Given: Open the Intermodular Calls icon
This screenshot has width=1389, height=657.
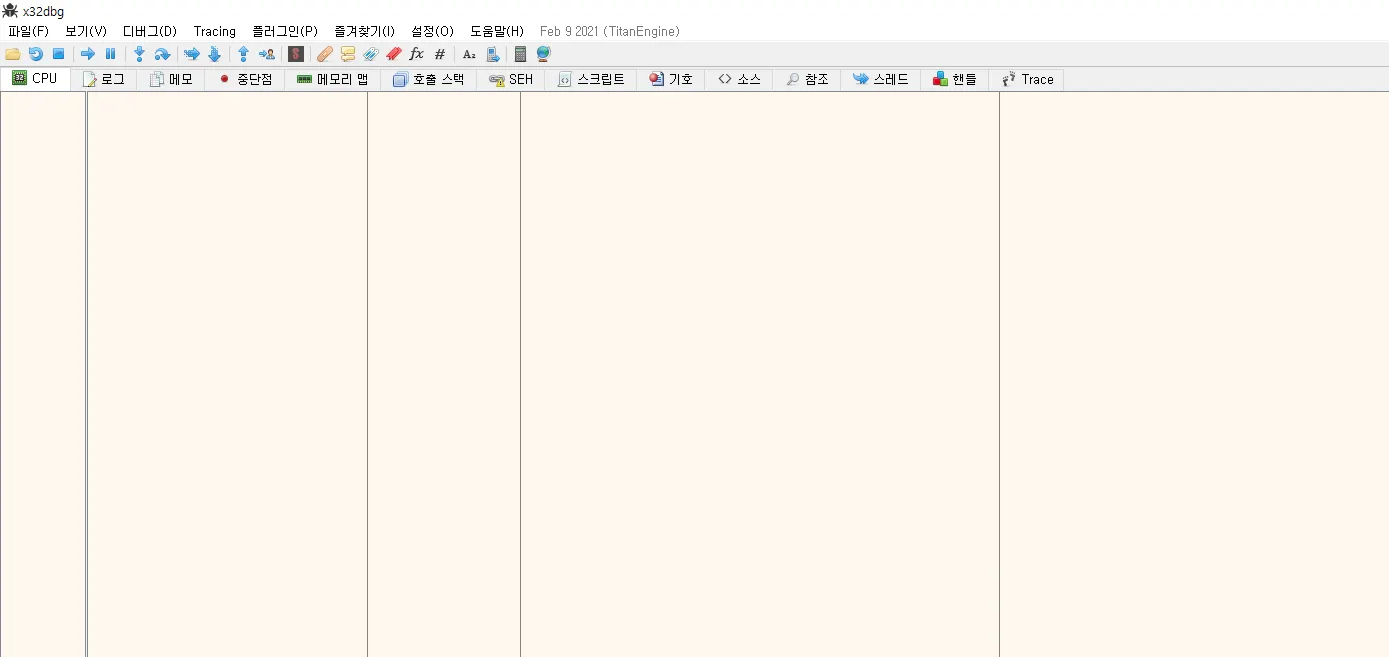Looking at the screenshot, I should (x=493, y=54).
